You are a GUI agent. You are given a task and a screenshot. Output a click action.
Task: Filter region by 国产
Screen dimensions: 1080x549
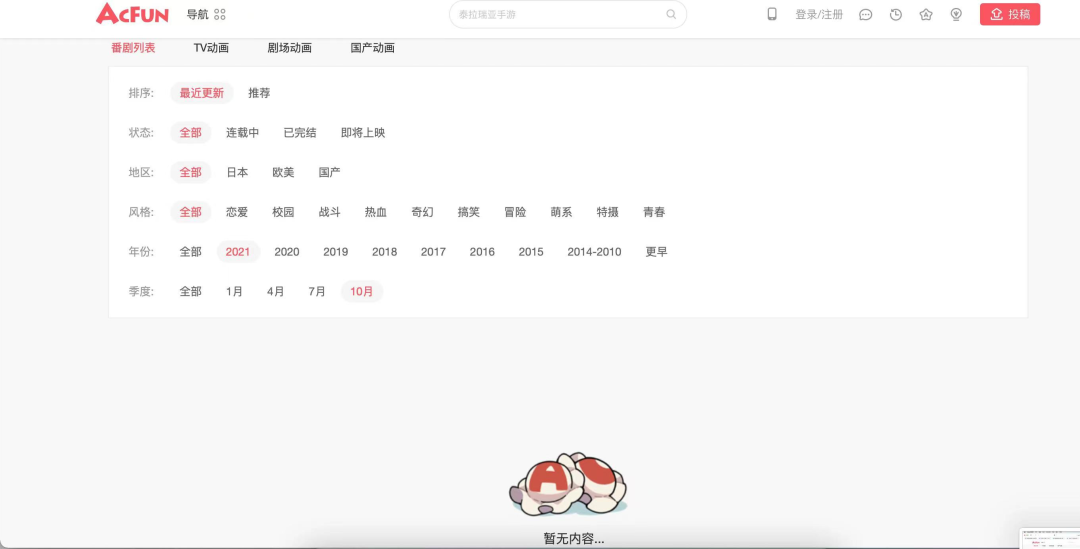click(329, 172)
